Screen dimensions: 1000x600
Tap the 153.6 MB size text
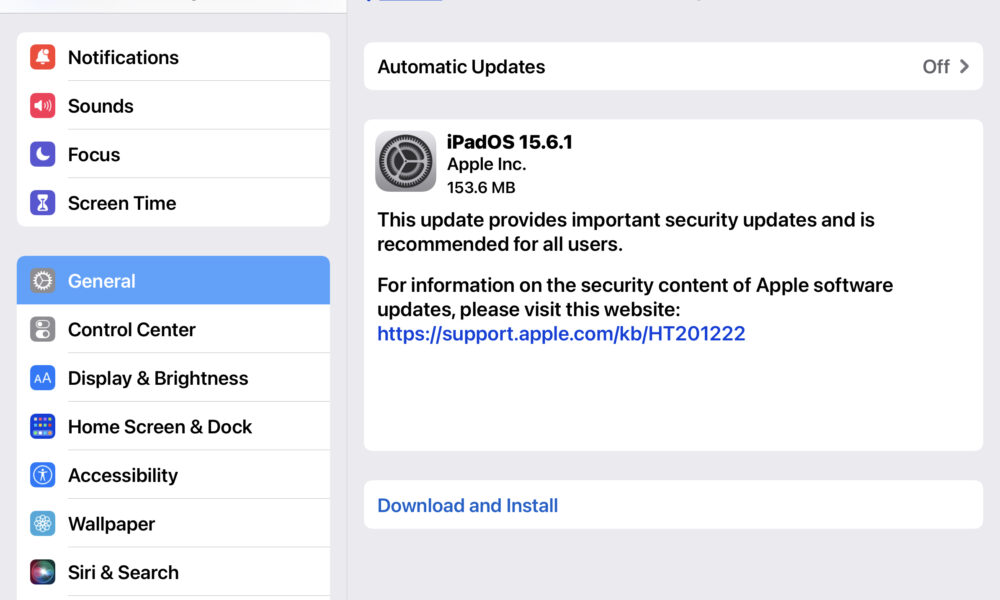(481, 187)
